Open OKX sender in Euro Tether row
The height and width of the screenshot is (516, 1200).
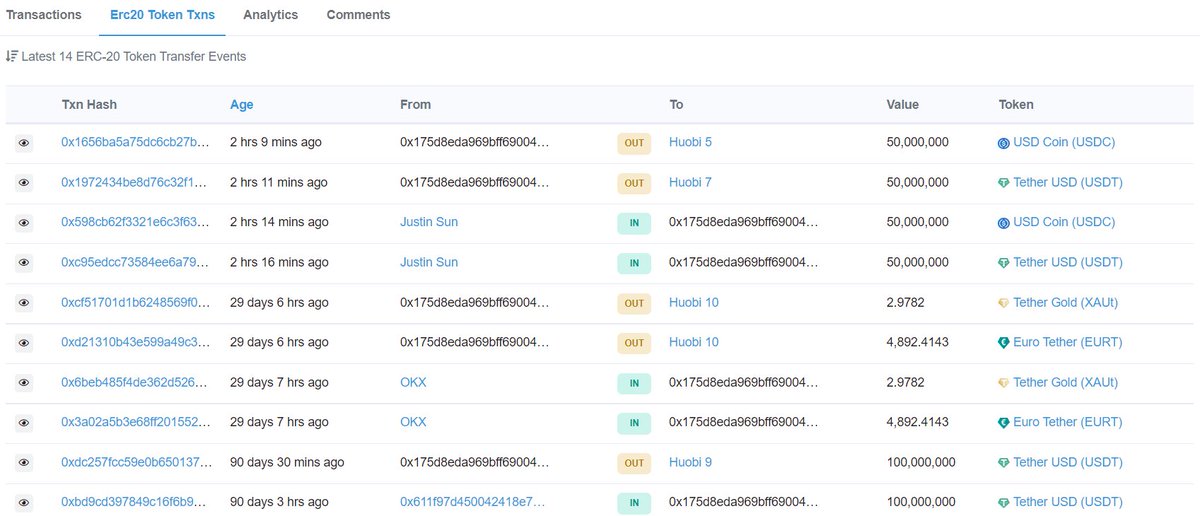point(413,422)
